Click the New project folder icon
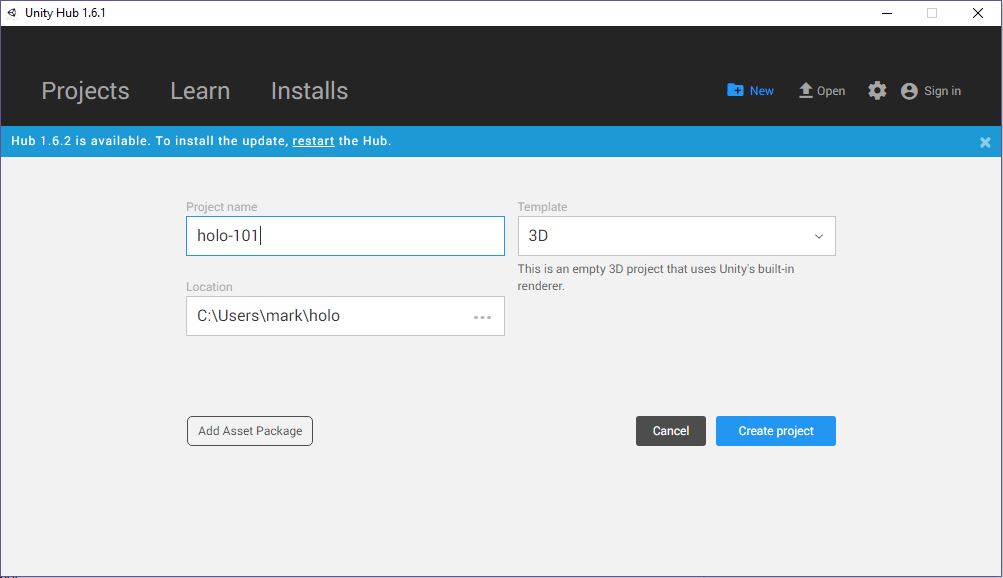 click(735, 90)
